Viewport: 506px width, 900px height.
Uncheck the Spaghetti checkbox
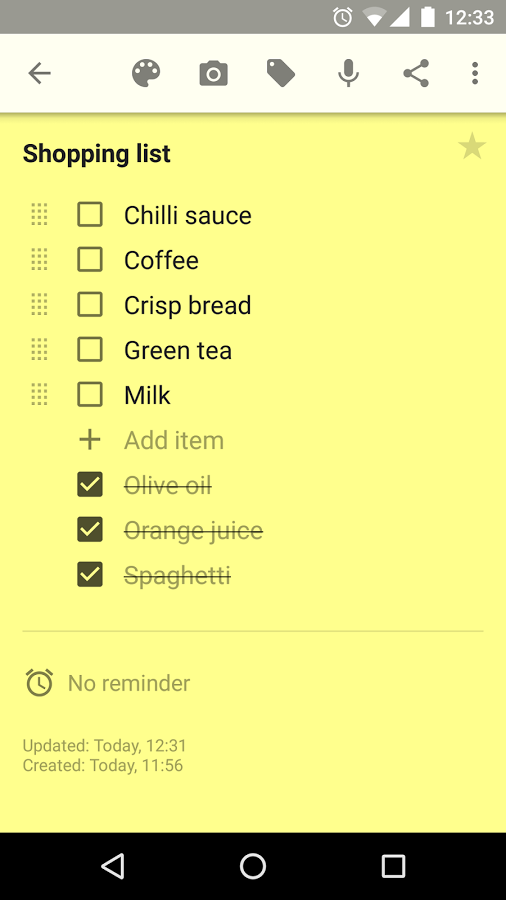click(90, 575)
